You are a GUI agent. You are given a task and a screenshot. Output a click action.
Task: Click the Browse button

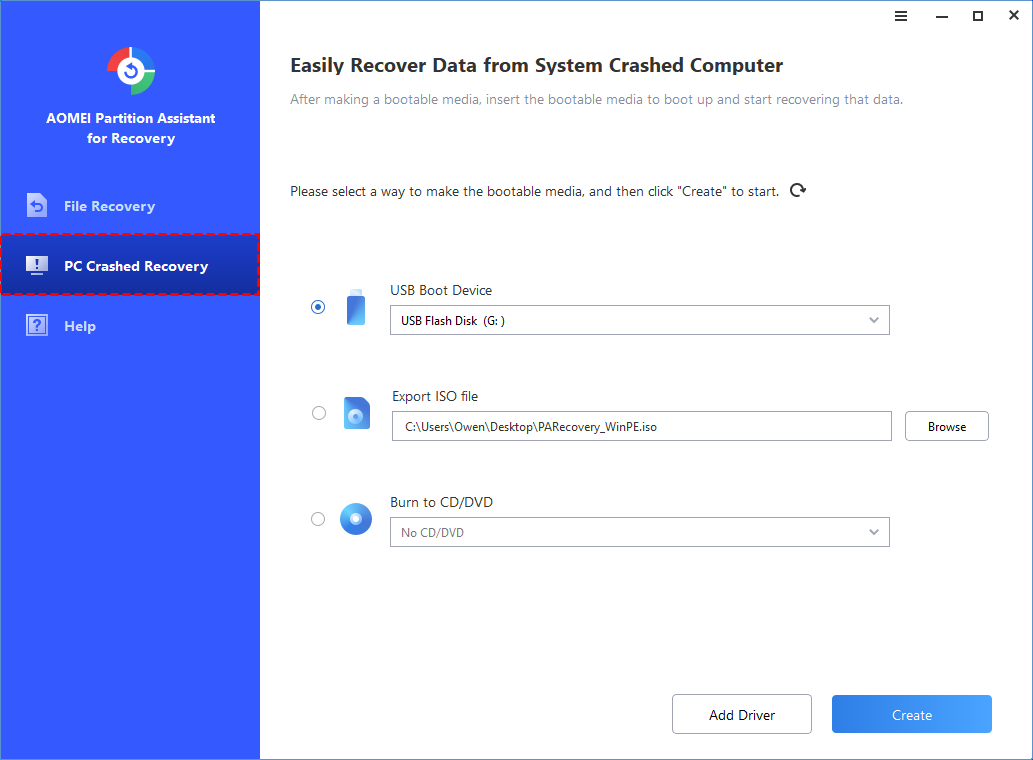(947, 426)
